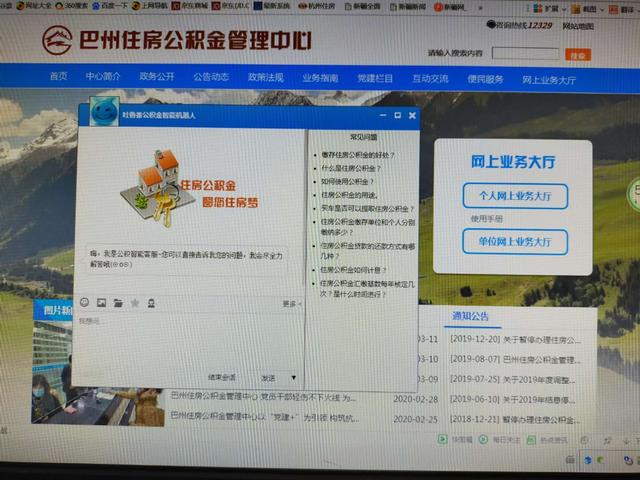640x480 pixels.
Task: Maximize the chat robot window
Action: coord(398,116)
